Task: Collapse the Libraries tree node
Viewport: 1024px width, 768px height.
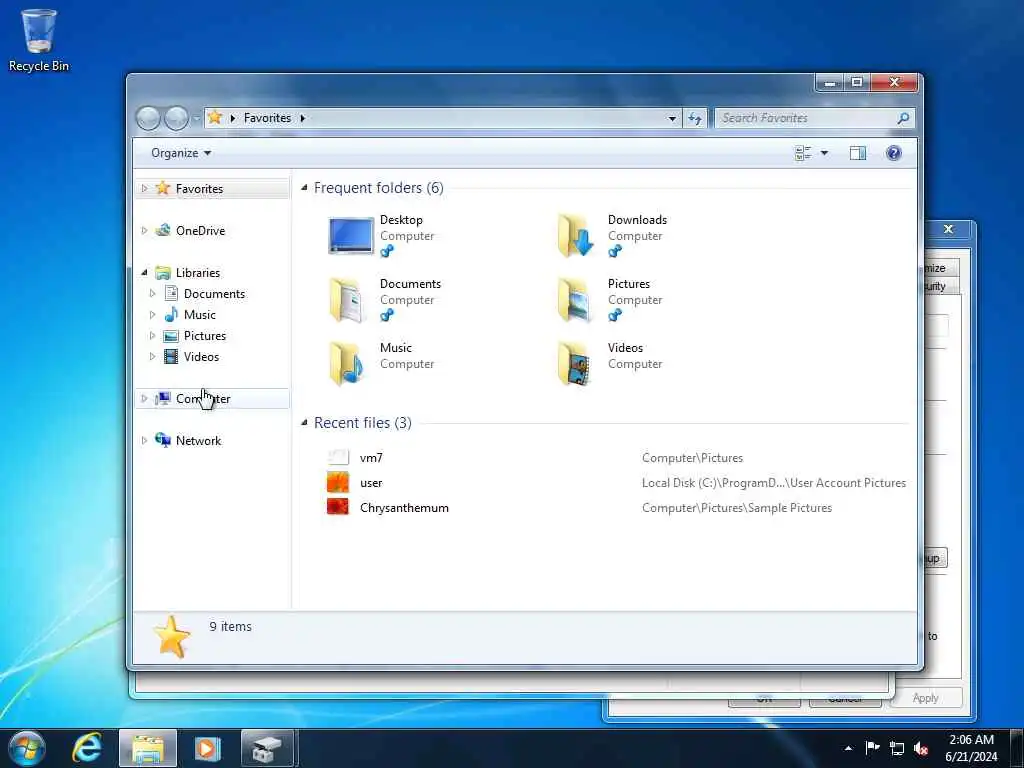Action: coord(144,272)
